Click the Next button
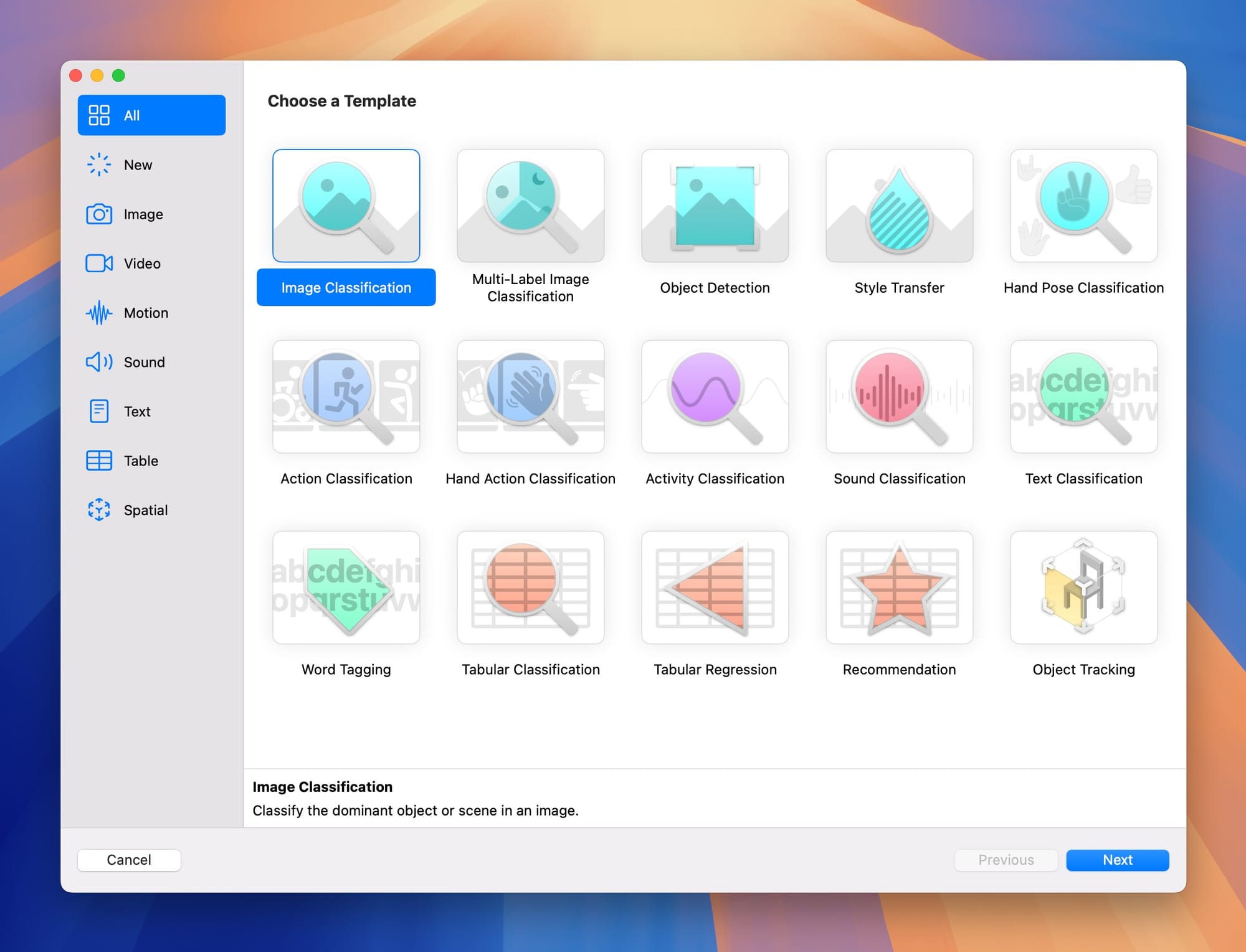This screenshot has height=952, width=1246. (x=1117, y=860)
